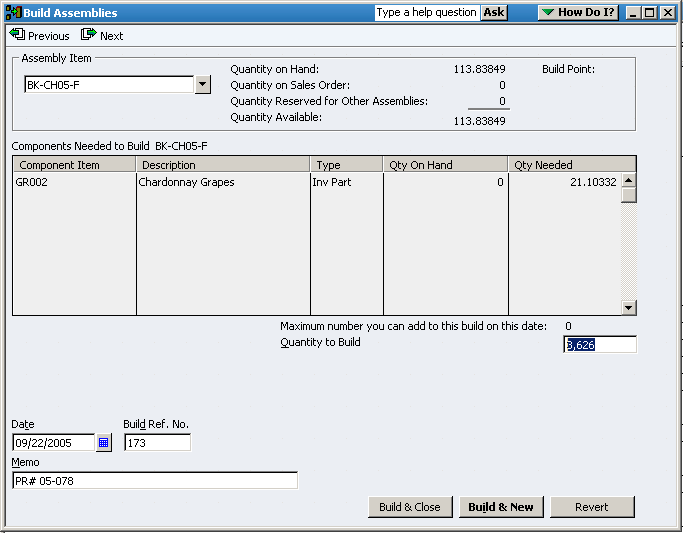
Task: Select the Build Ref. No. field
Action: tap(157, 443)
